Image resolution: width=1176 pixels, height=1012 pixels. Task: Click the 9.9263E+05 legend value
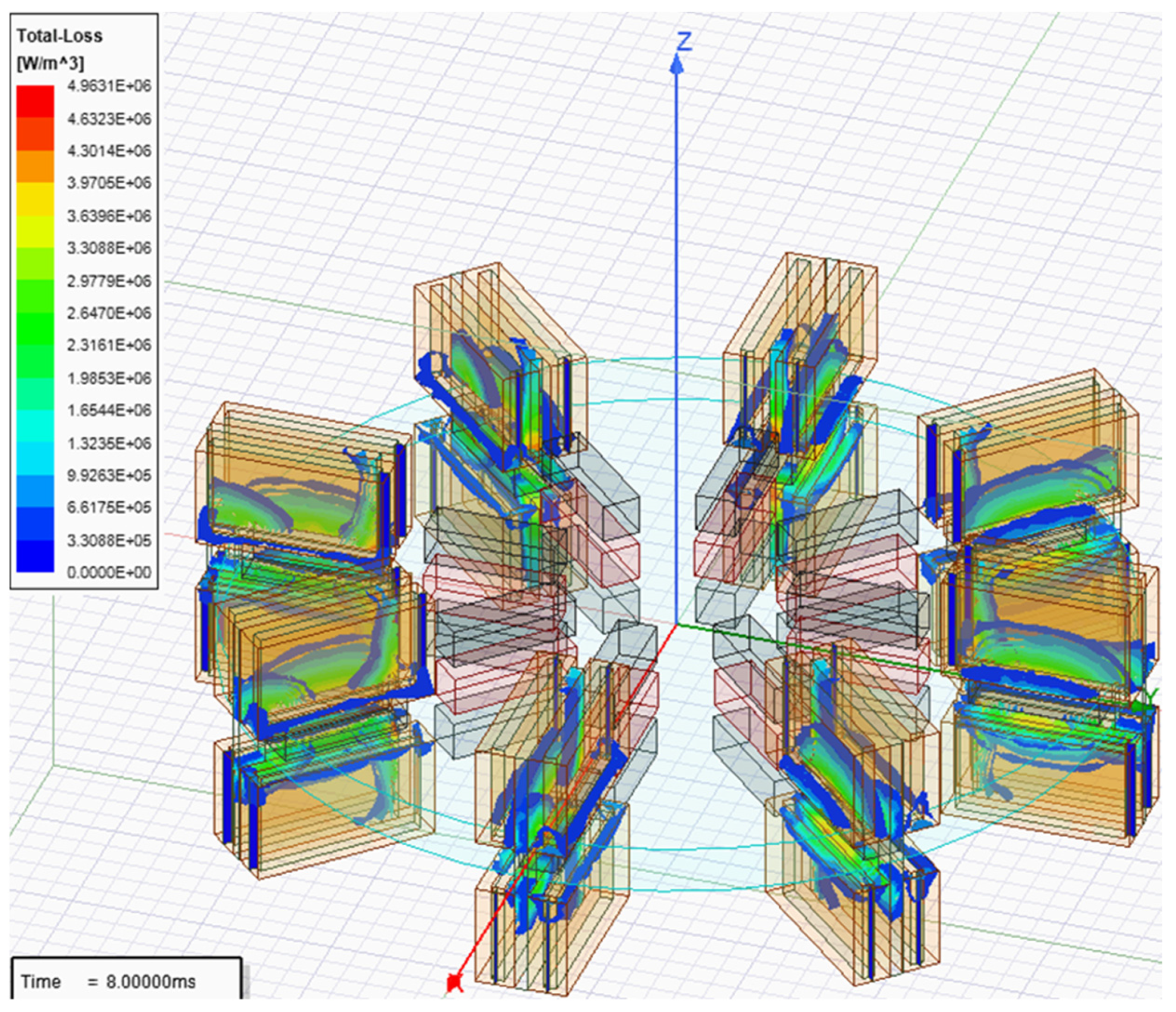coord(109,474)
